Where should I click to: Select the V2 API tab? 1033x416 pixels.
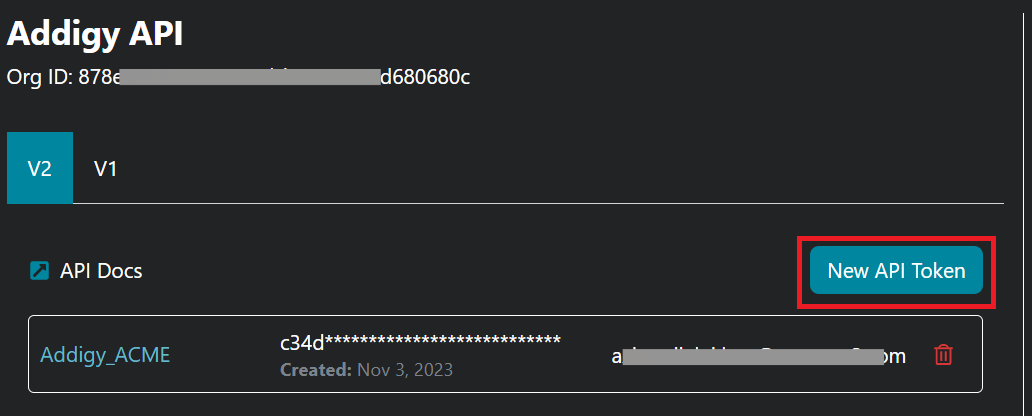(x=40, y=168)
